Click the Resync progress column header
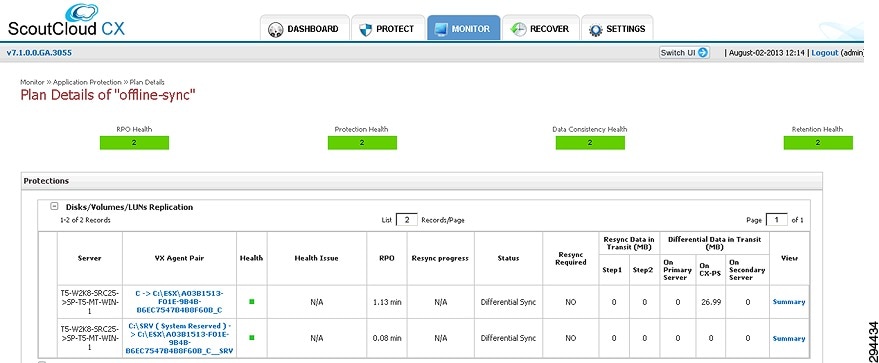Viewport: 879px width, 363px height. pyautogui.click(x=440, y=258)
